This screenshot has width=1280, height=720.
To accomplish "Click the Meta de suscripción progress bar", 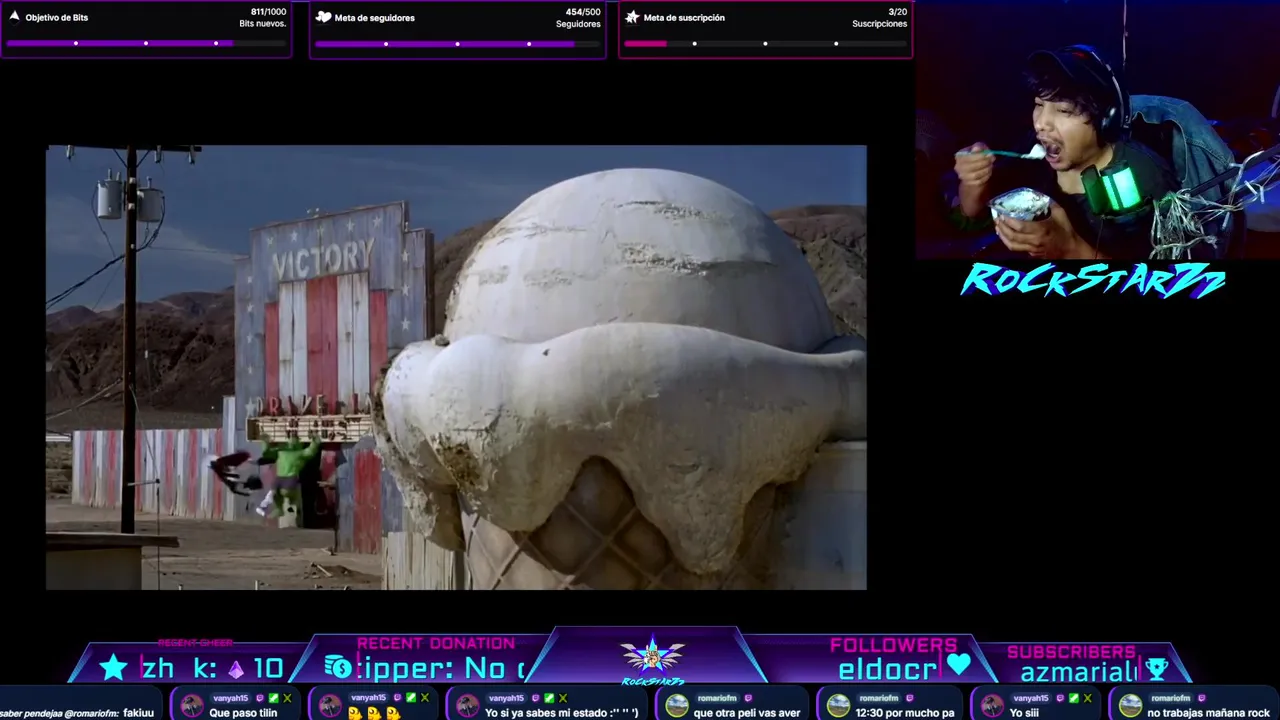I will click(x=765, y=43).
